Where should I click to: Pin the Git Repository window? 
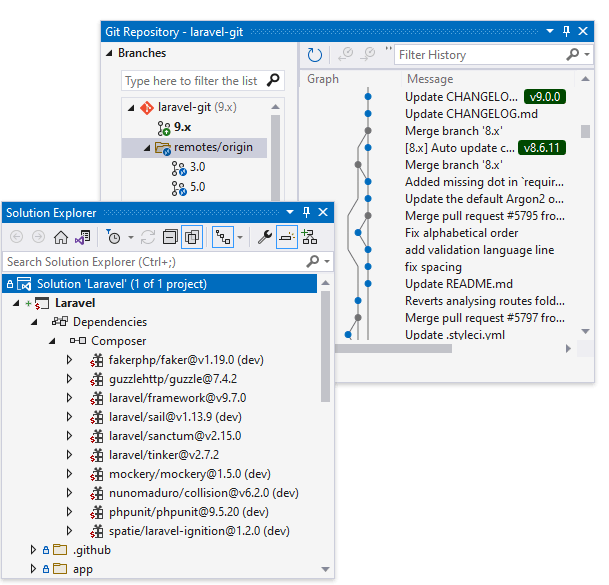coord(566,31)
